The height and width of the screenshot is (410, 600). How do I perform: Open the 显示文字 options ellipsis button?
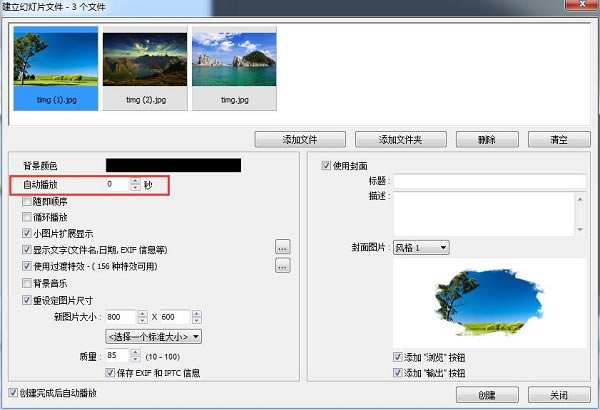click(x=283, y=247)
